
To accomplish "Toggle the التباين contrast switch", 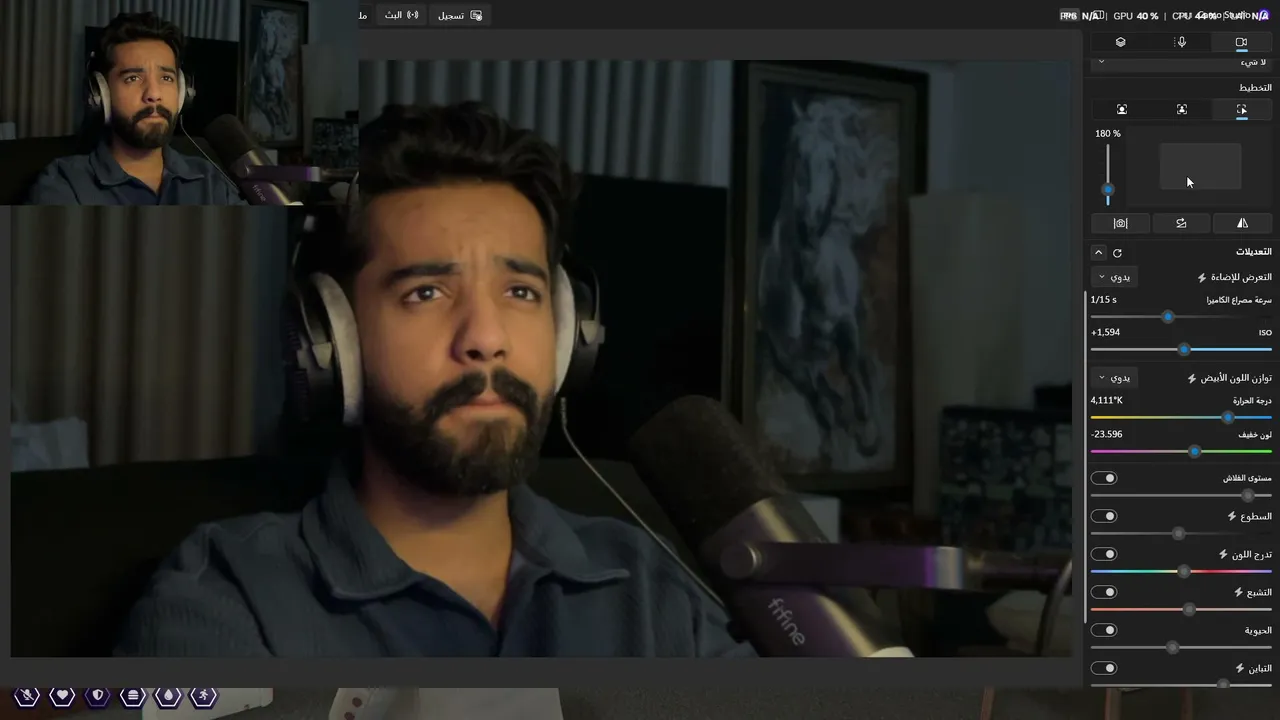I will point(1104,668).
